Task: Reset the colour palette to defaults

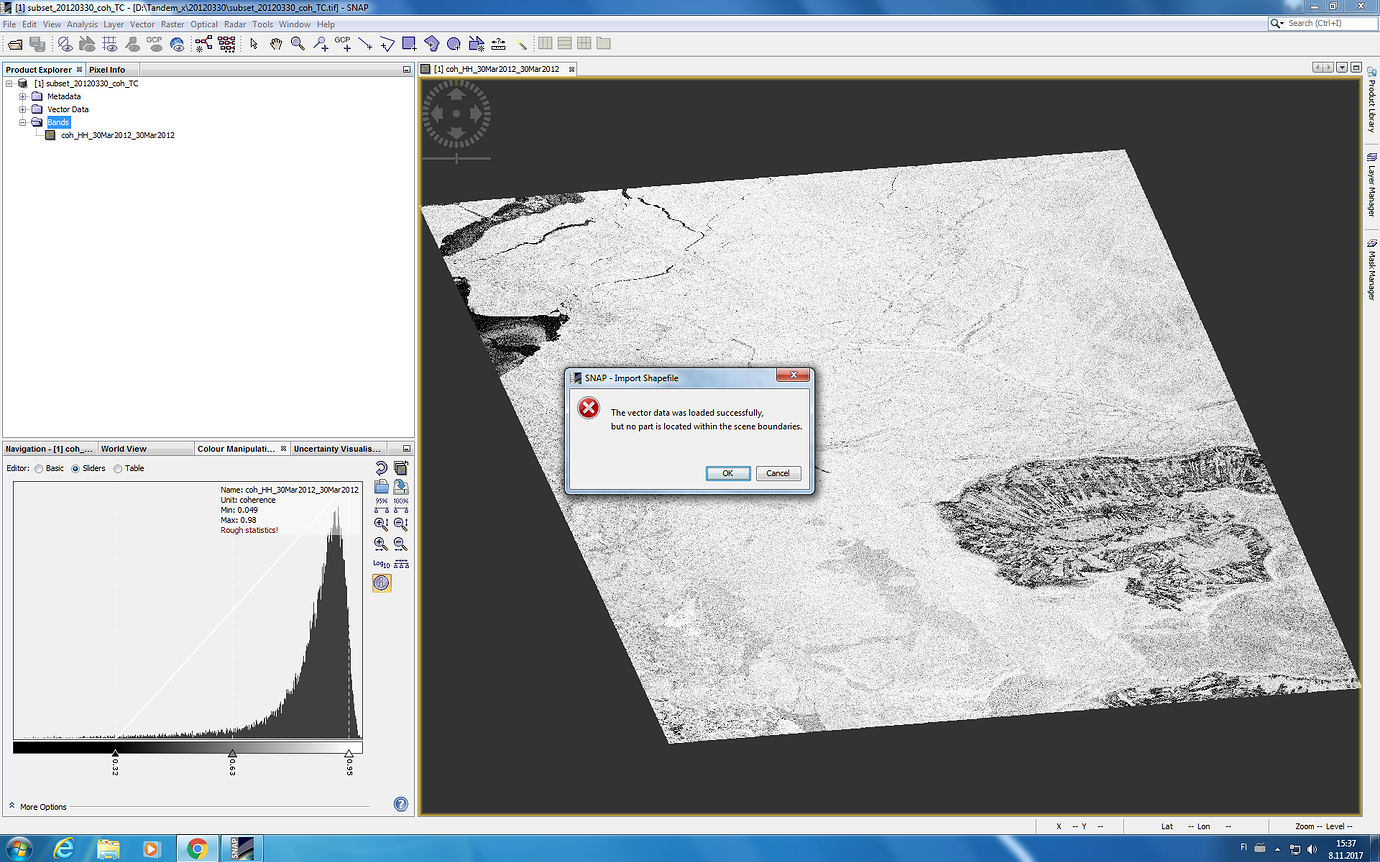Action: (x=382, y=467)
